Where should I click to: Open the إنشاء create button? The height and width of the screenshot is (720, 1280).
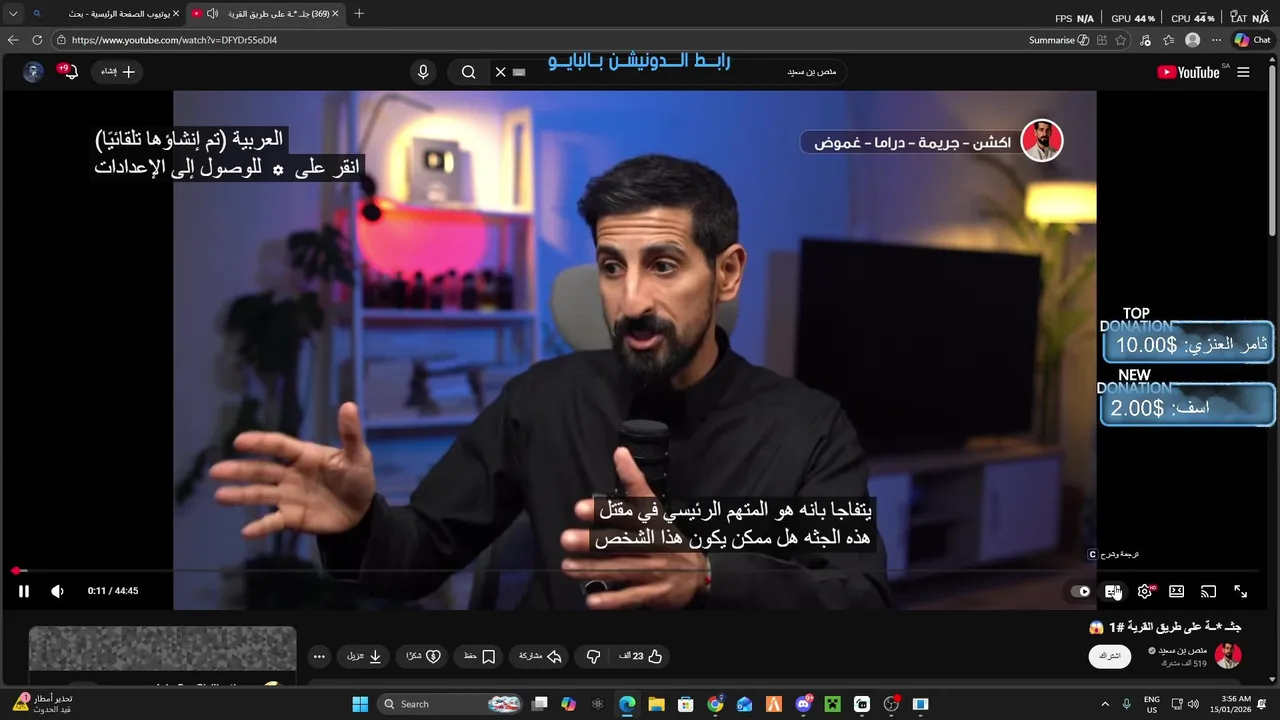[x=117, y=72]
